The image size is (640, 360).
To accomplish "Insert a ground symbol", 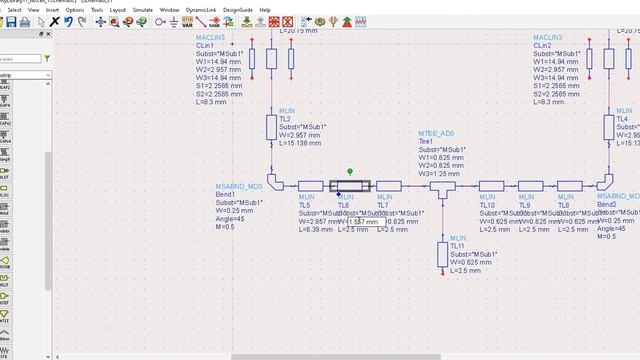I will pos(174,22).
